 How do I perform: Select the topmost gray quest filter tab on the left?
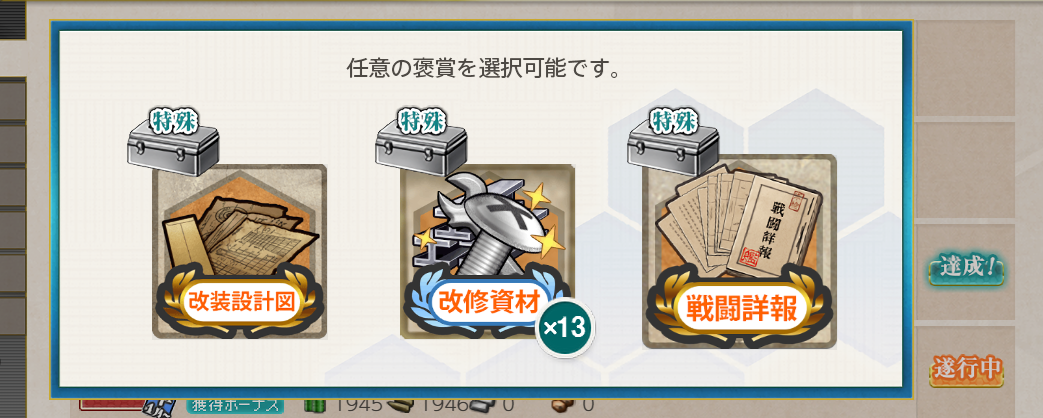coord(13,99)
